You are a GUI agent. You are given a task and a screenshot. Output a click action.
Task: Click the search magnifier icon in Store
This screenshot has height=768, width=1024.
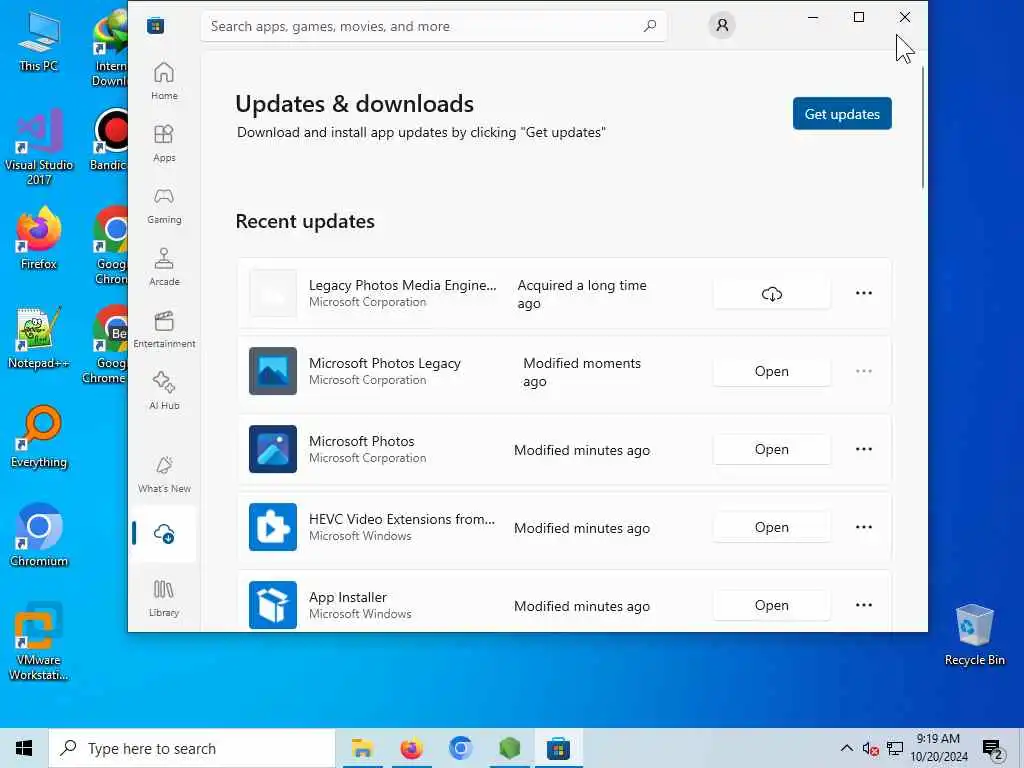tap(650, 26)
